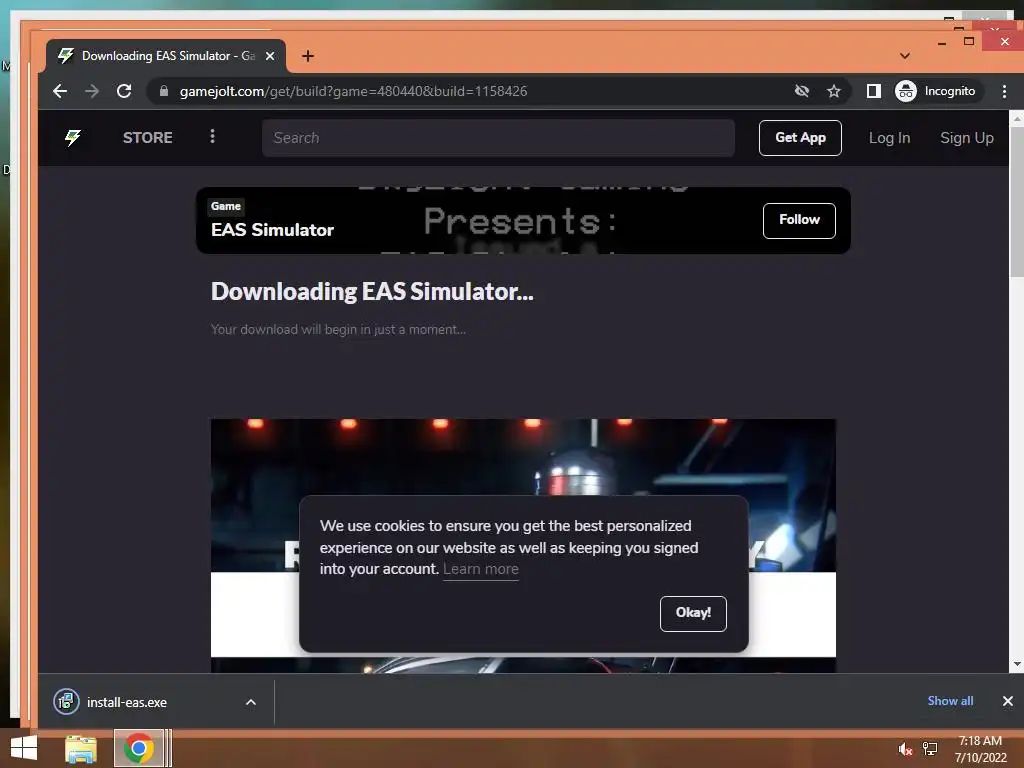
Task: Show all downloads
Action: click(950, 701)
